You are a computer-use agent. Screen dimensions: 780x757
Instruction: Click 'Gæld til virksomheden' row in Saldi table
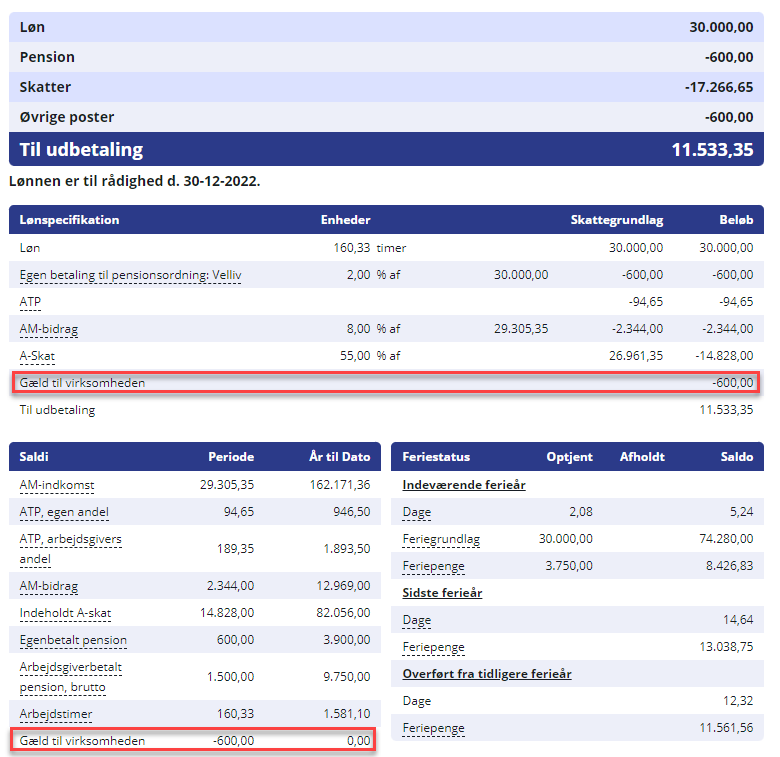193,741
